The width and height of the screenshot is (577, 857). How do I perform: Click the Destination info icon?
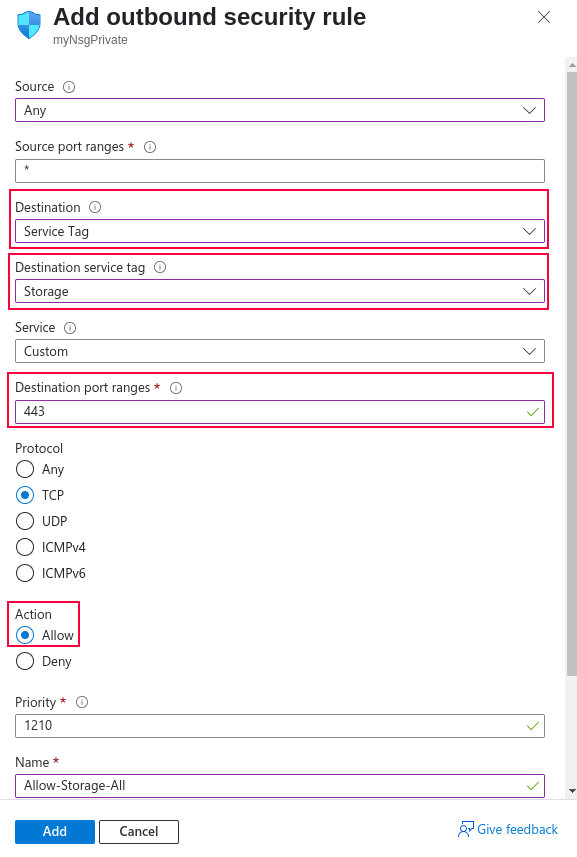[95, 207]
